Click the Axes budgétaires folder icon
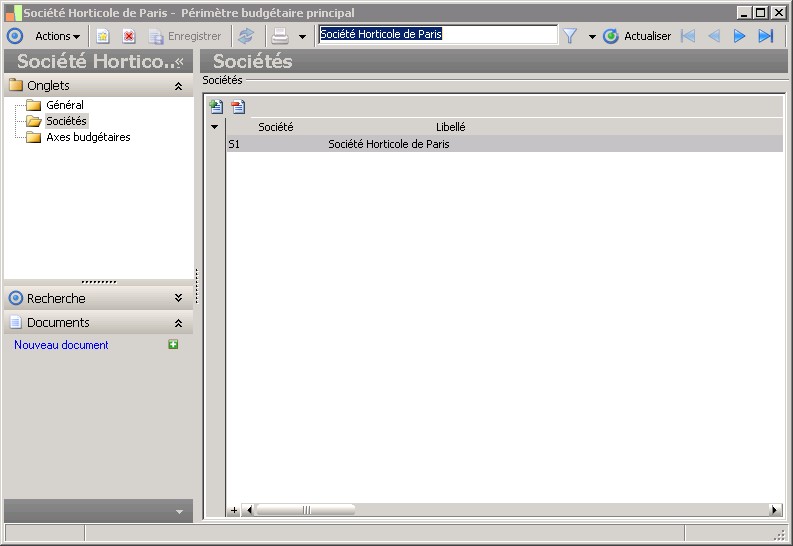This screenshot has height=546, width=793. click(33, 138)
